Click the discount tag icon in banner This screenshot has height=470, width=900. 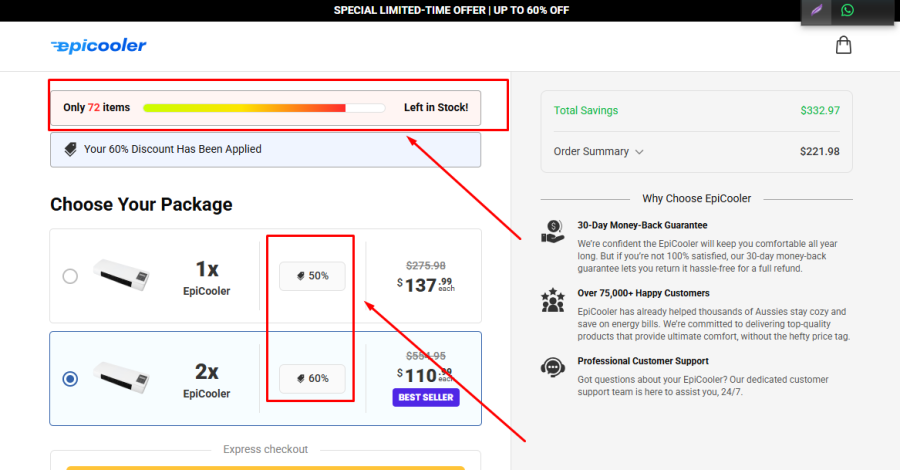pos(70,149)
